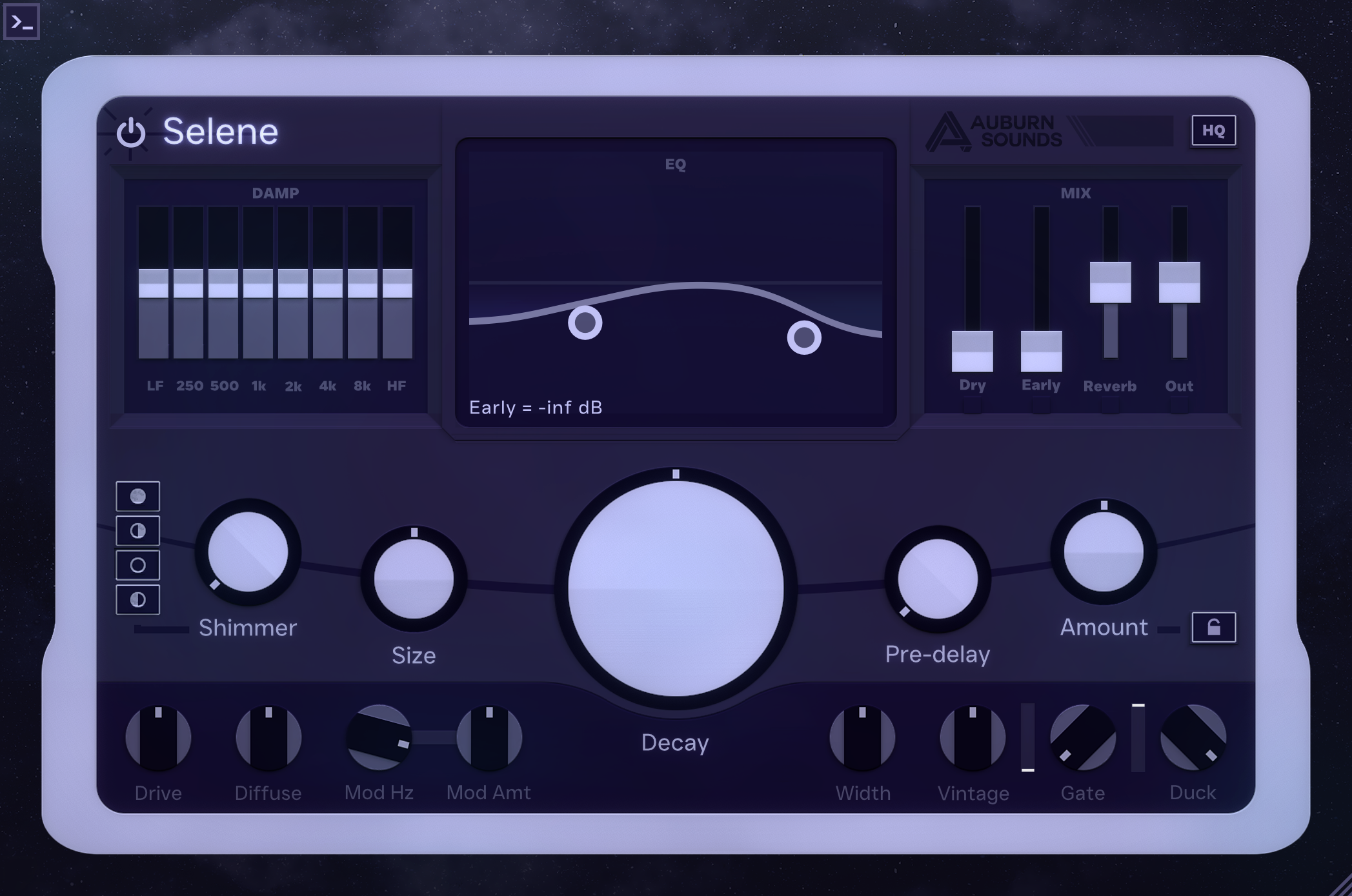The image size is (1352, 896).
Task: Click the lock icon beside Amount
Action: click(1215, 625)
